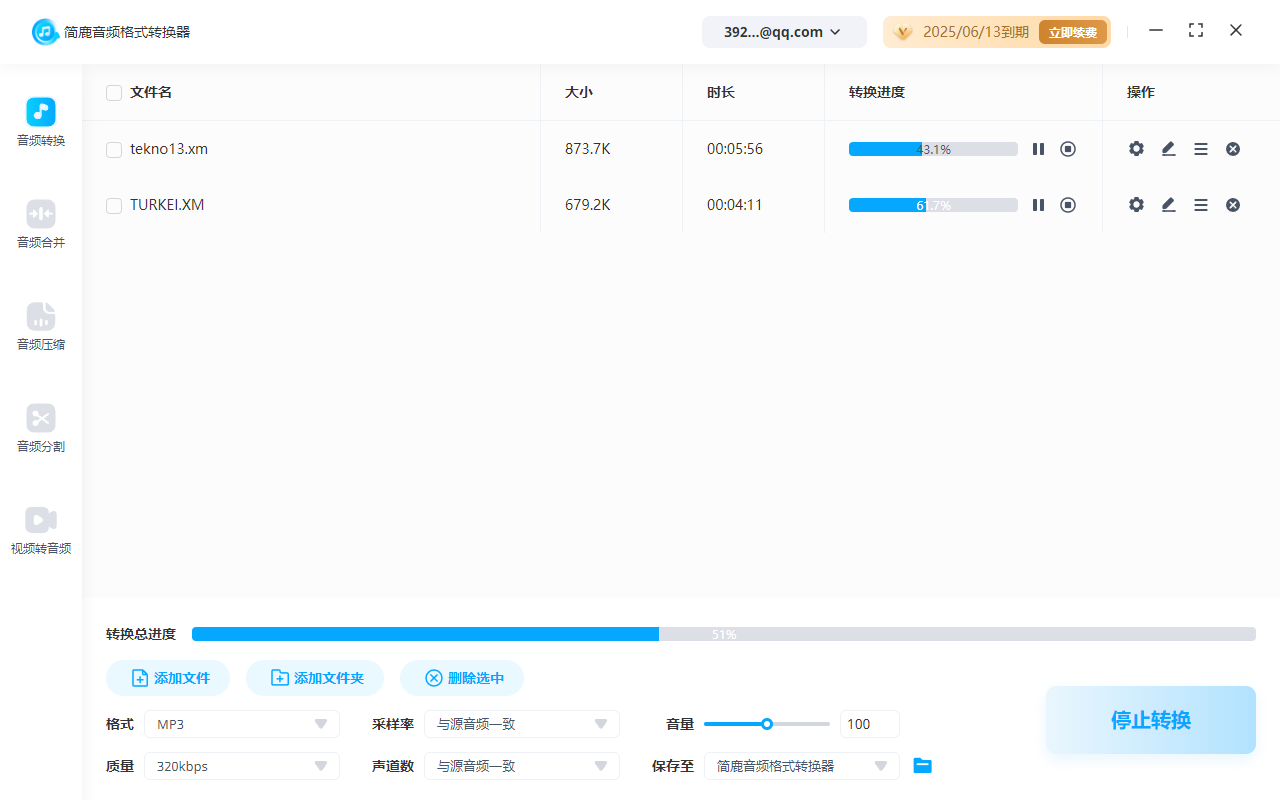This screenshot has height=800, width=1280.
Task: Pause conversion of tekno13.xm
Action: tap(1038, 149)
